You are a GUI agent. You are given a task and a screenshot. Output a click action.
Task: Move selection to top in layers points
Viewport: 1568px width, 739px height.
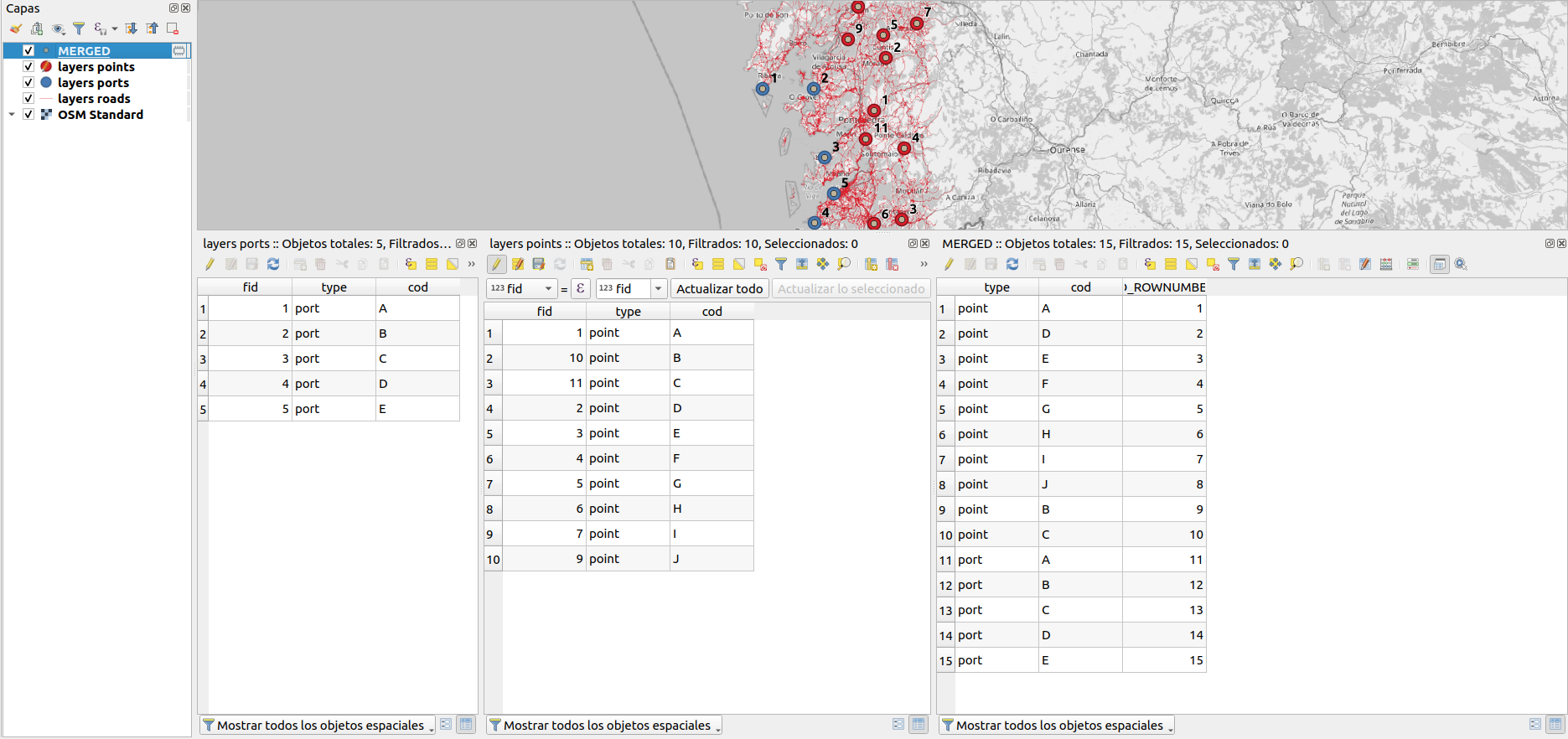point(802,264)
